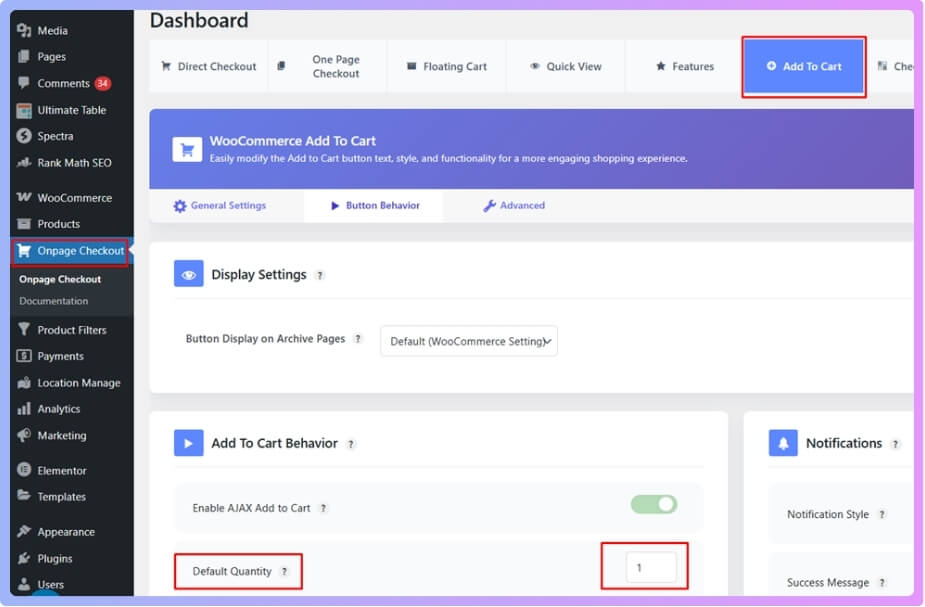Select the Add To Cart dashboard tab

[x=803, y=67]
